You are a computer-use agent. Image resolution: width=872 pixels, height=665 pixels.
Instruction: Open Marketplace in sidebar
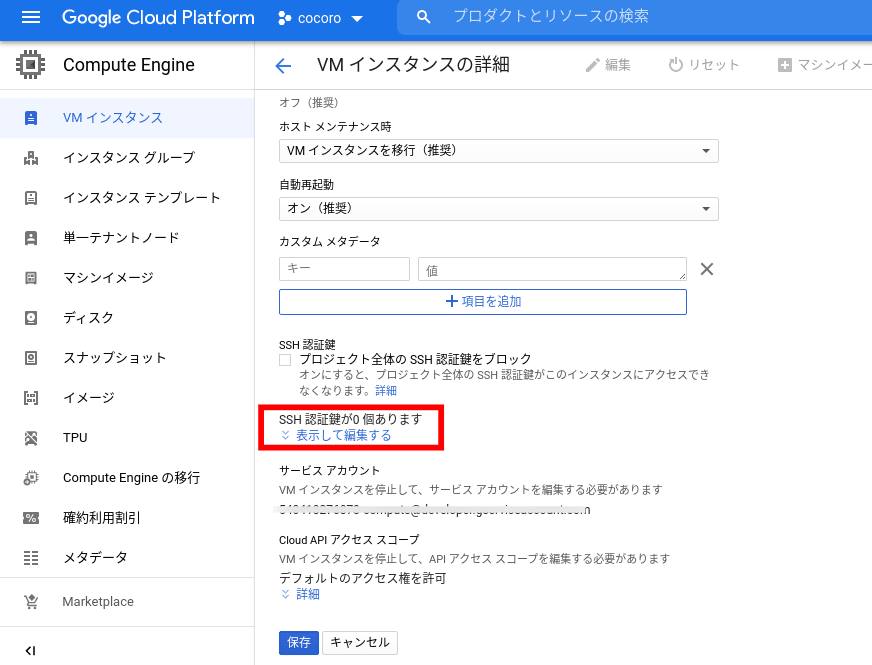point(127,602)
